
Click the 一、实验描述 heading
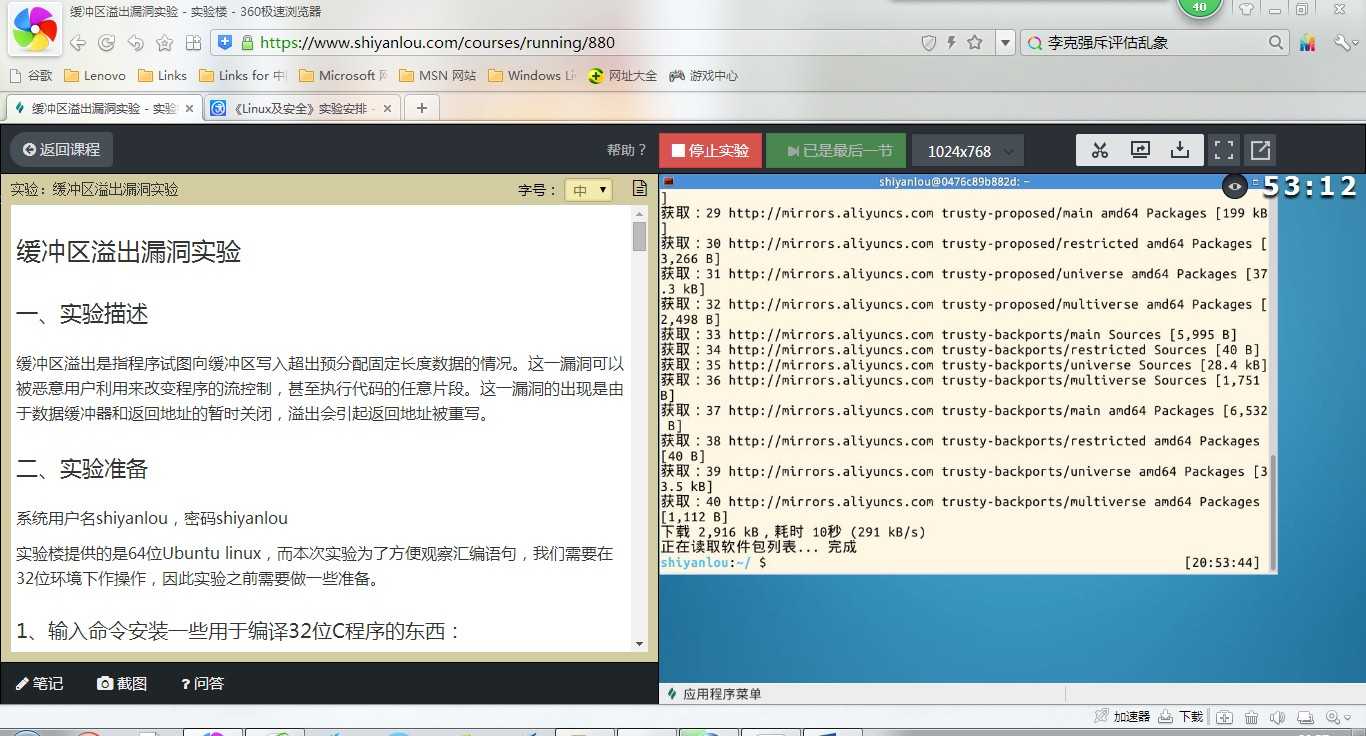click(82, 314)
